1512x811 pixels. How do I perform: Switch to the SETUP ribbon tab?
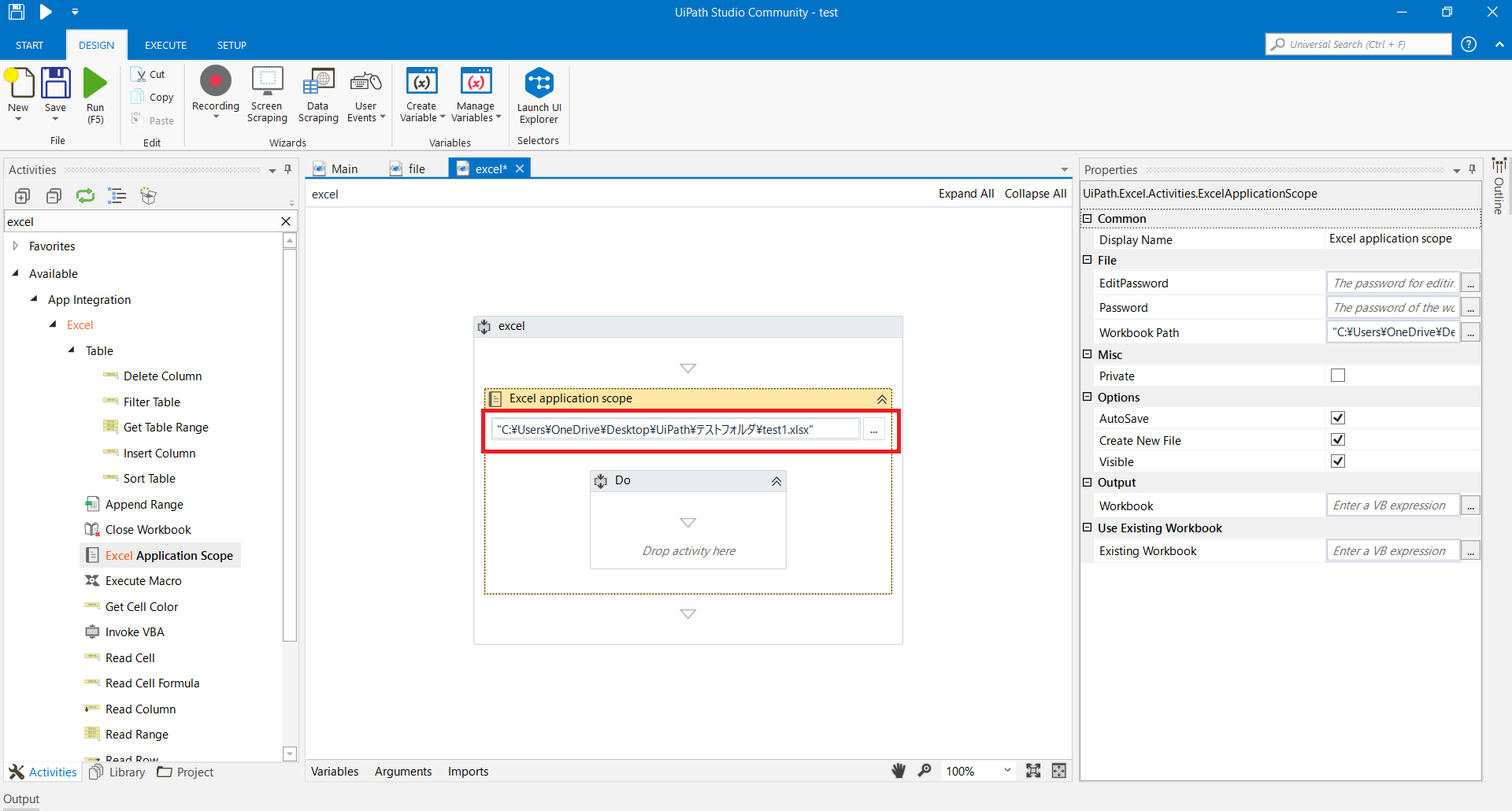(232, 45)
